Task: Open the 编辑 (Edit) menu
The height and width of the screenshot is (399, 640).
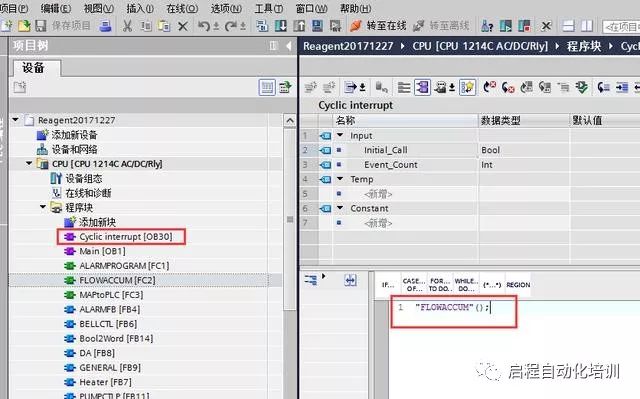Action: (x=56, y=8)
